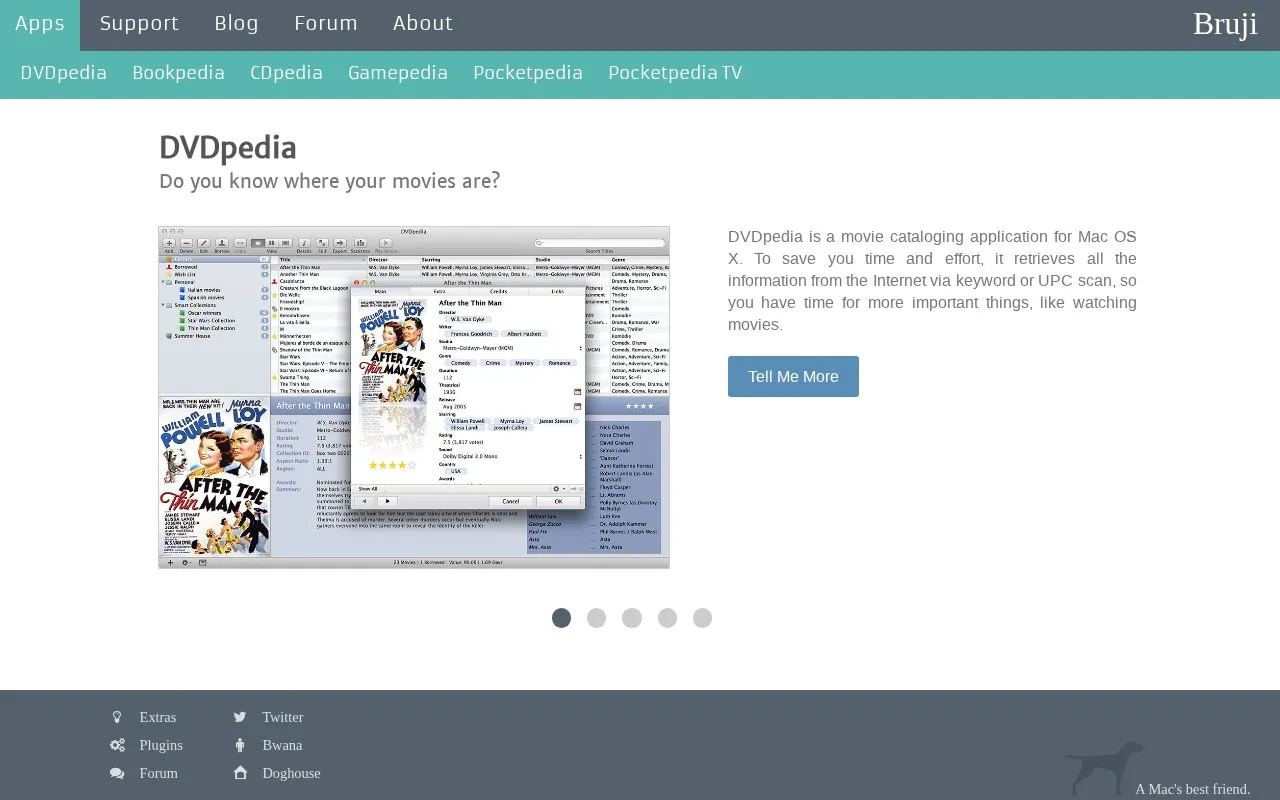Click the dog silhouette logo in the footer
The height and width of the screenshot is (800, 1280).
[x=1104, y=767]
